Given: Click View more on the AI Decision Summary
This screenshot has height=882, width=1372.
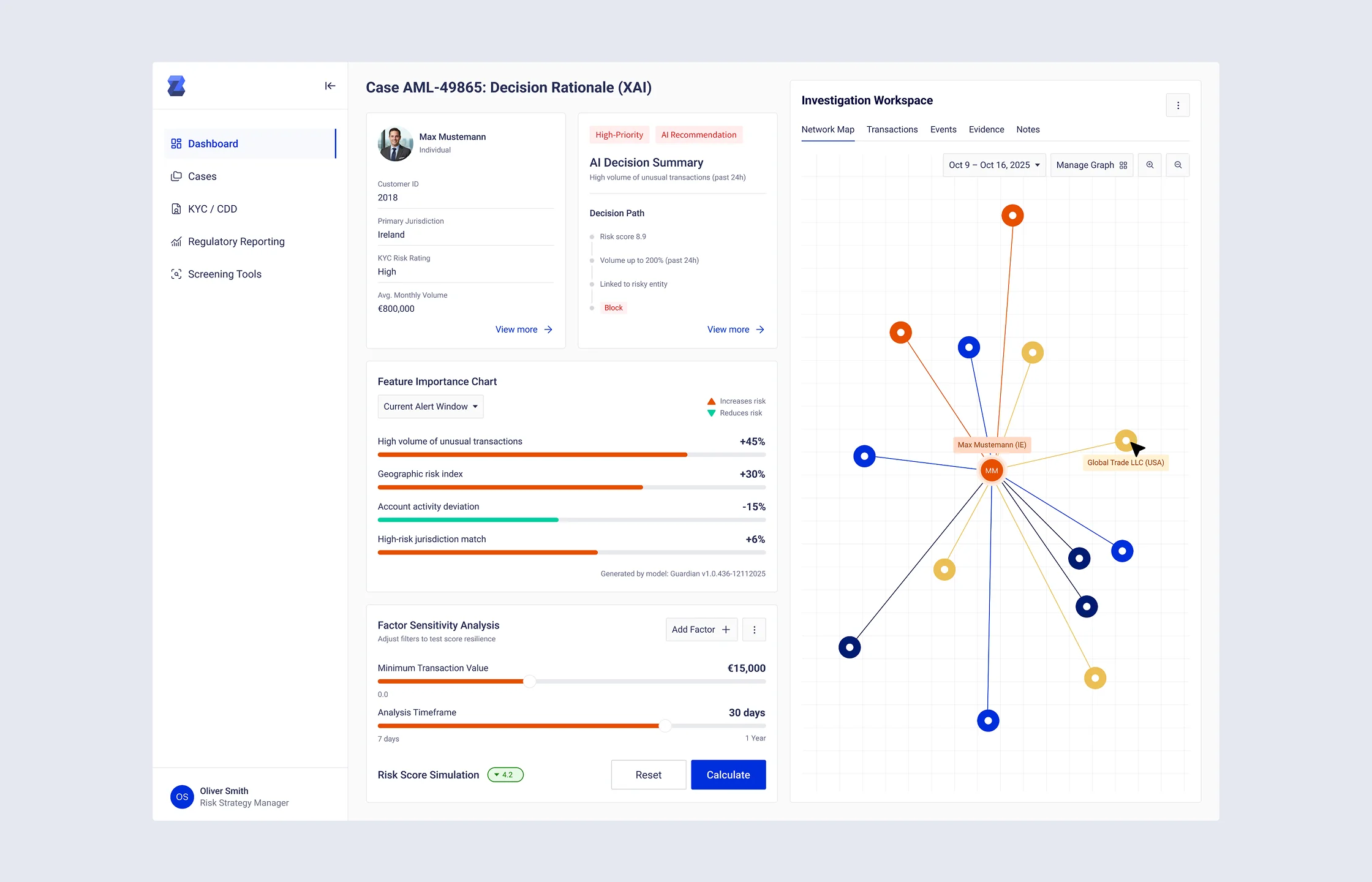Looking at the screenshot, I should [734, 330].
